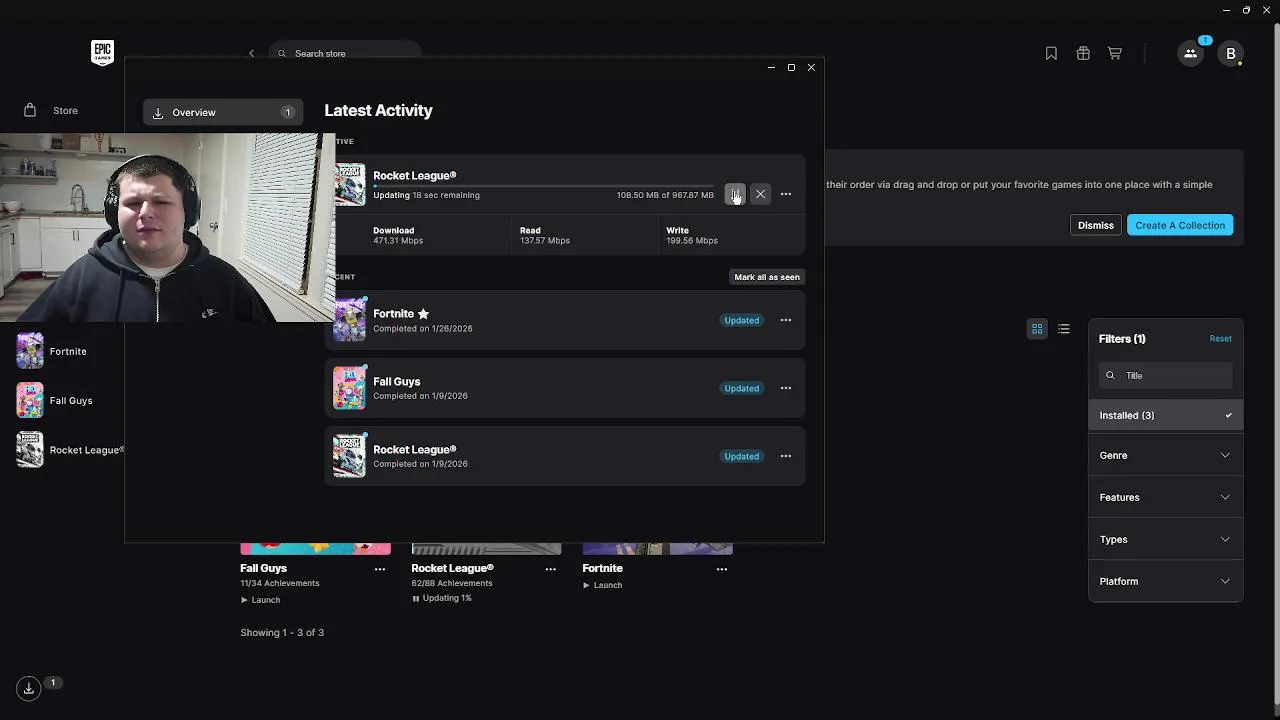Switch library to list view

pos(1064,328)
